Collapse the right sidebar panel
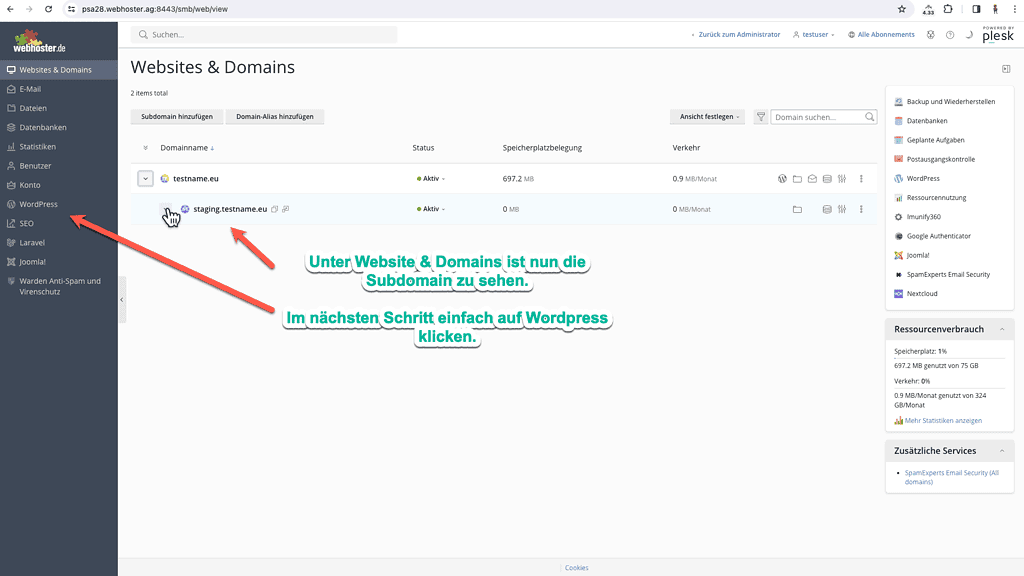Image resolution: width=1024 pixels, height=576 pixels. [1006, 69]
